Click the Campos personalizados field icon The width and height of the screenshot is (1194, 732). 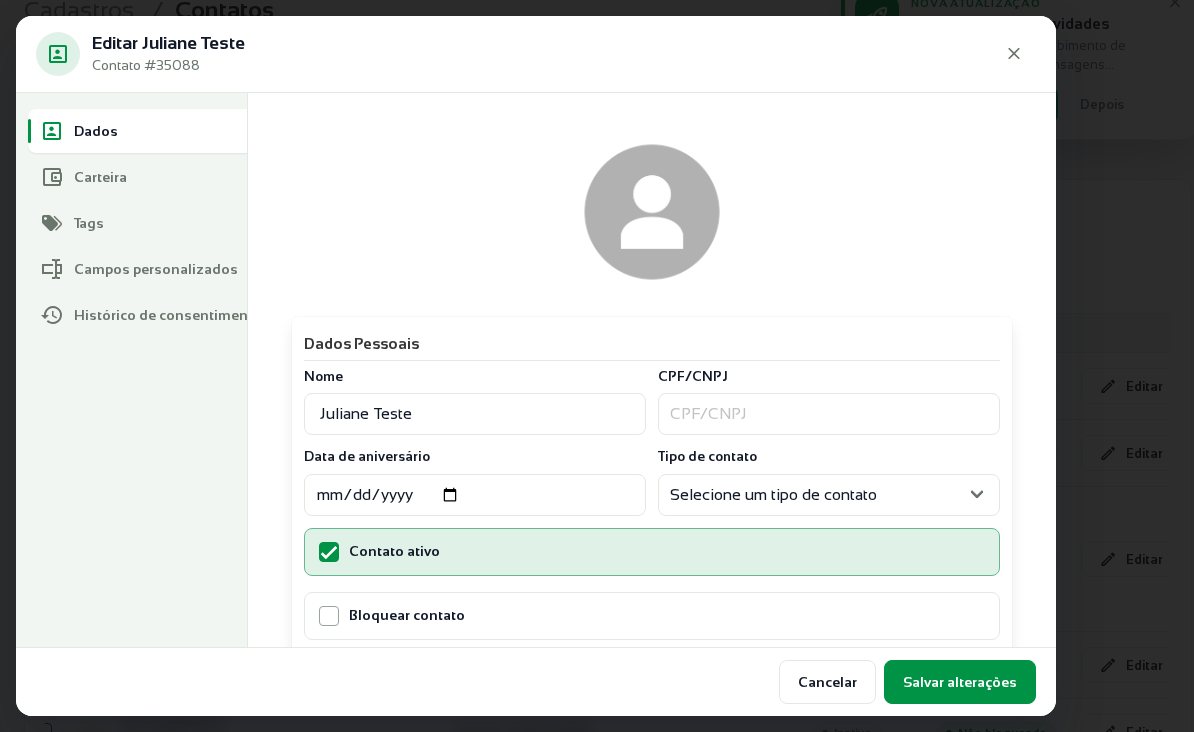click(x=52, y=269)
